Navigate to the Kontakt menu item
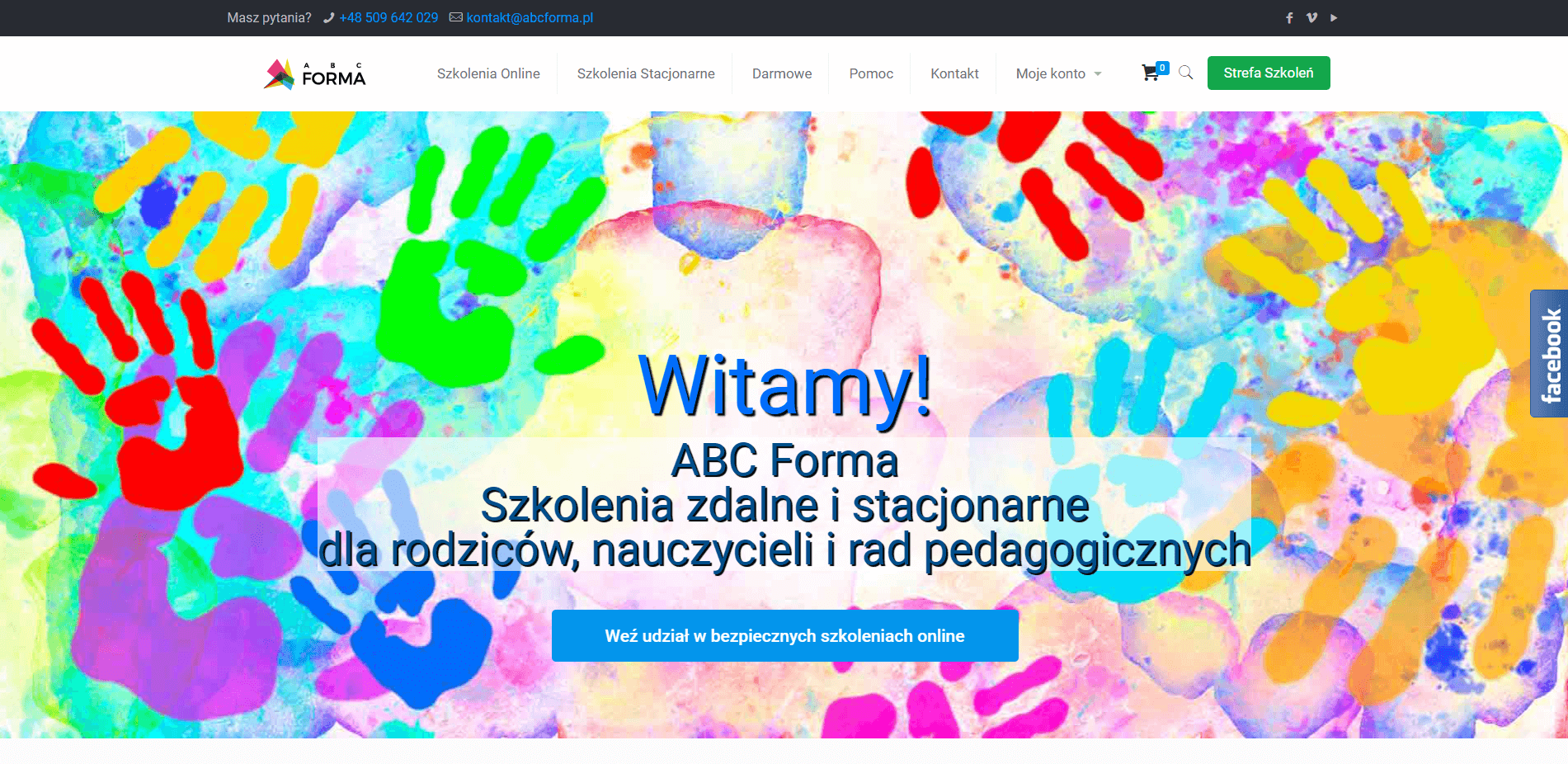The height and width of the screenshot is (764, 1568). coord(954,73)
